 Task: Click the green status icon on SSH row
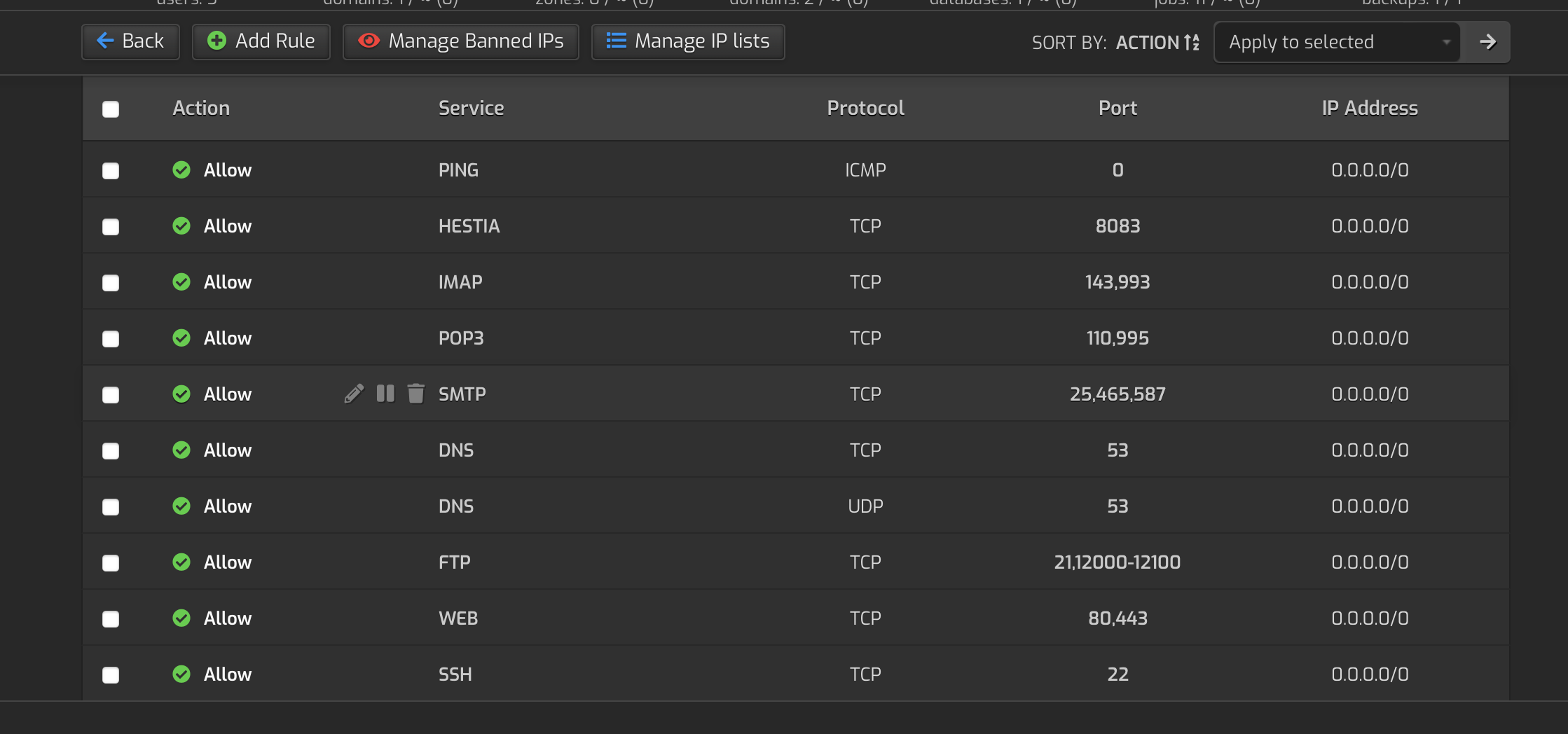point(181,674)
